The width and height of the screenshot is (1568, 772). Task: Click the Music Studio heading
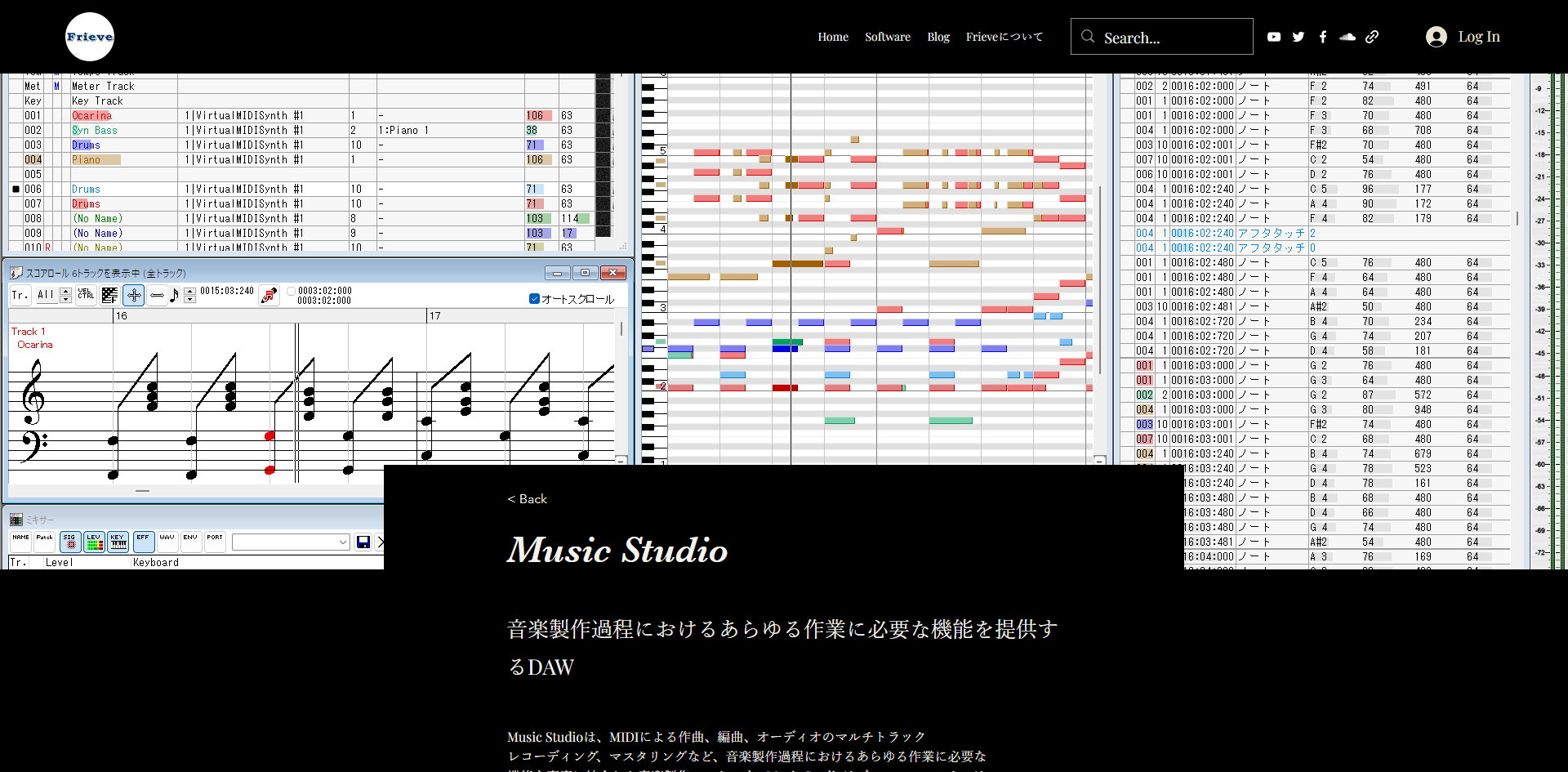[x=617, y=550]
